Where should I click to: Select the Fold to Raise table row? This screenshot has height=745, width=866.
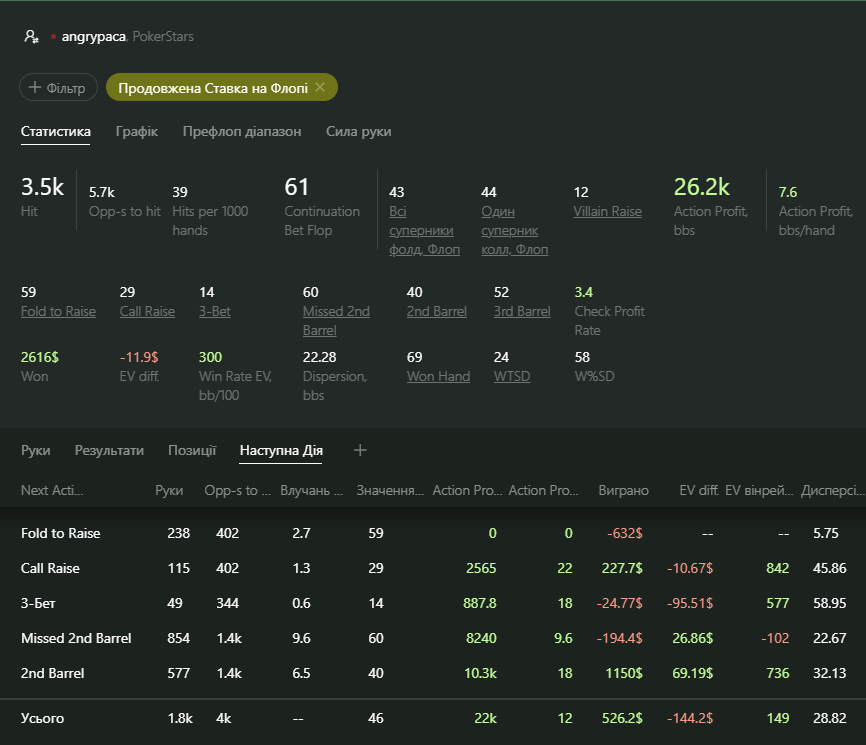(433, 533)
